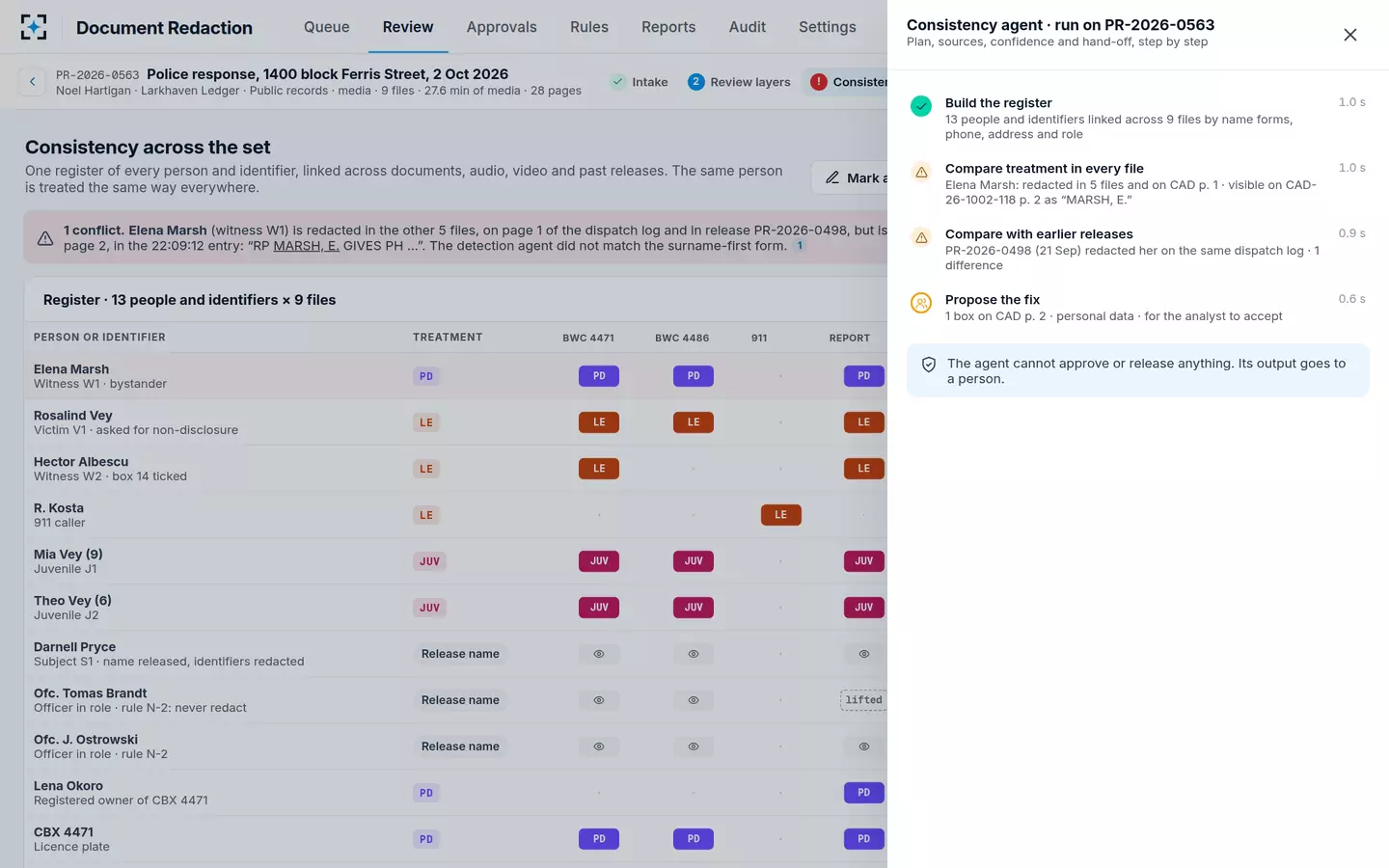The height and width of the screenshot is (868, 1389).
Task: Click the warning icon for Compare with earlier releases
Action: click(x=921, y=237)
